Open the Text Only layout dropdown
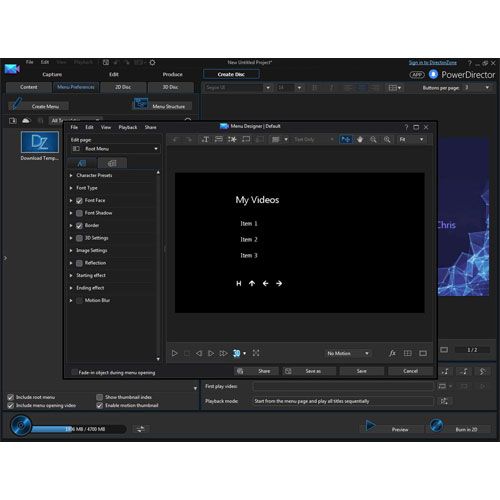The width and height of the screenshot is (500, 500). click(x=313, y=139)
